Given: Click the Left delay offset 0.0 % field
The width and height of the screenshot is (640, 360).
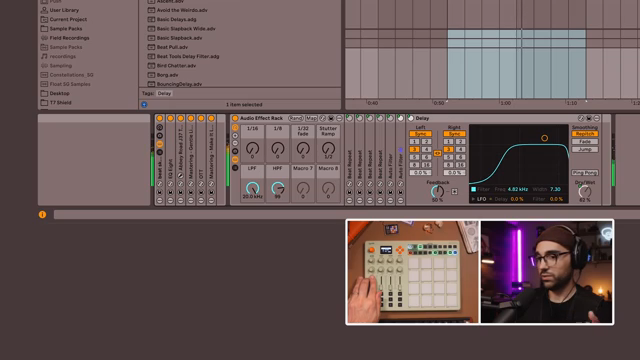Looking at the screenshot, I should pyautogui.click(x=420, y=173).
